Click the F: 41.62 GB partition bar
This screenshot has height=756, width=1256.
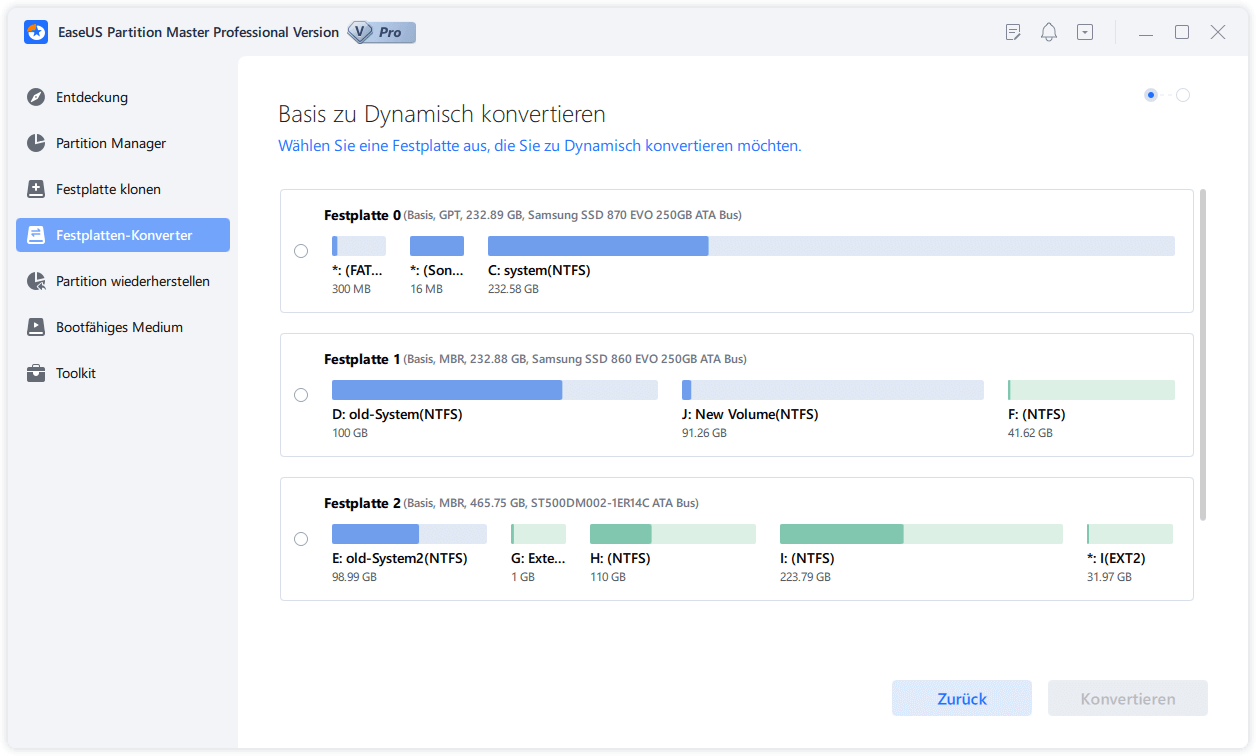[1091, 390]
